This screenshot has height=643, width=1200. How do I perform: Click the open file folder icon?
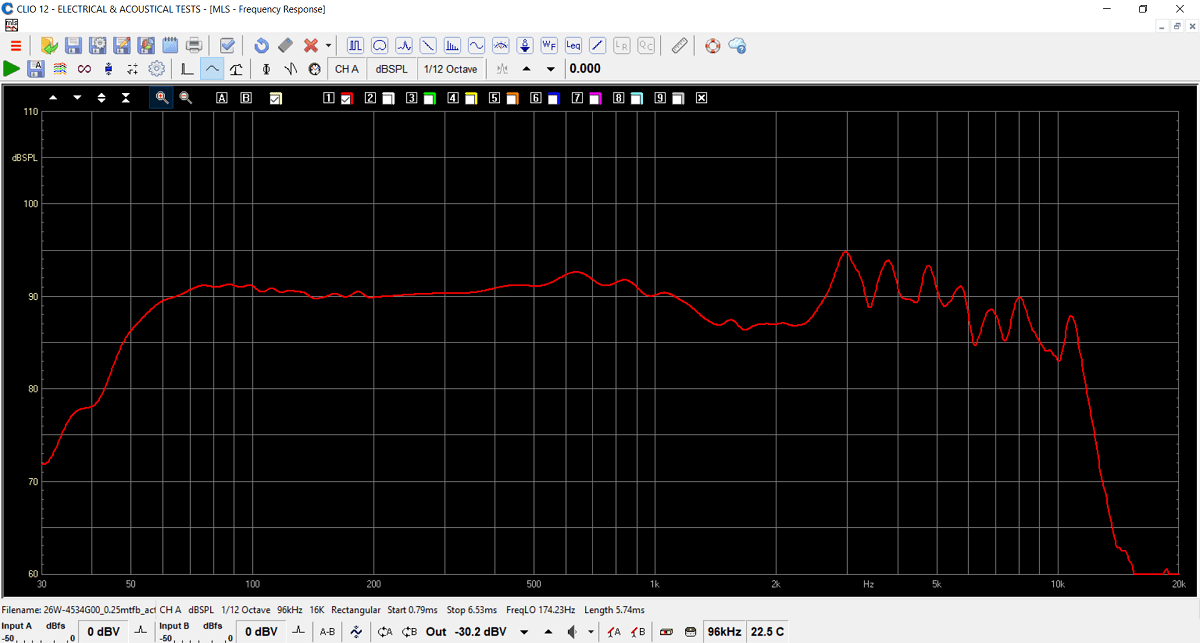click(x=49, y=46)
